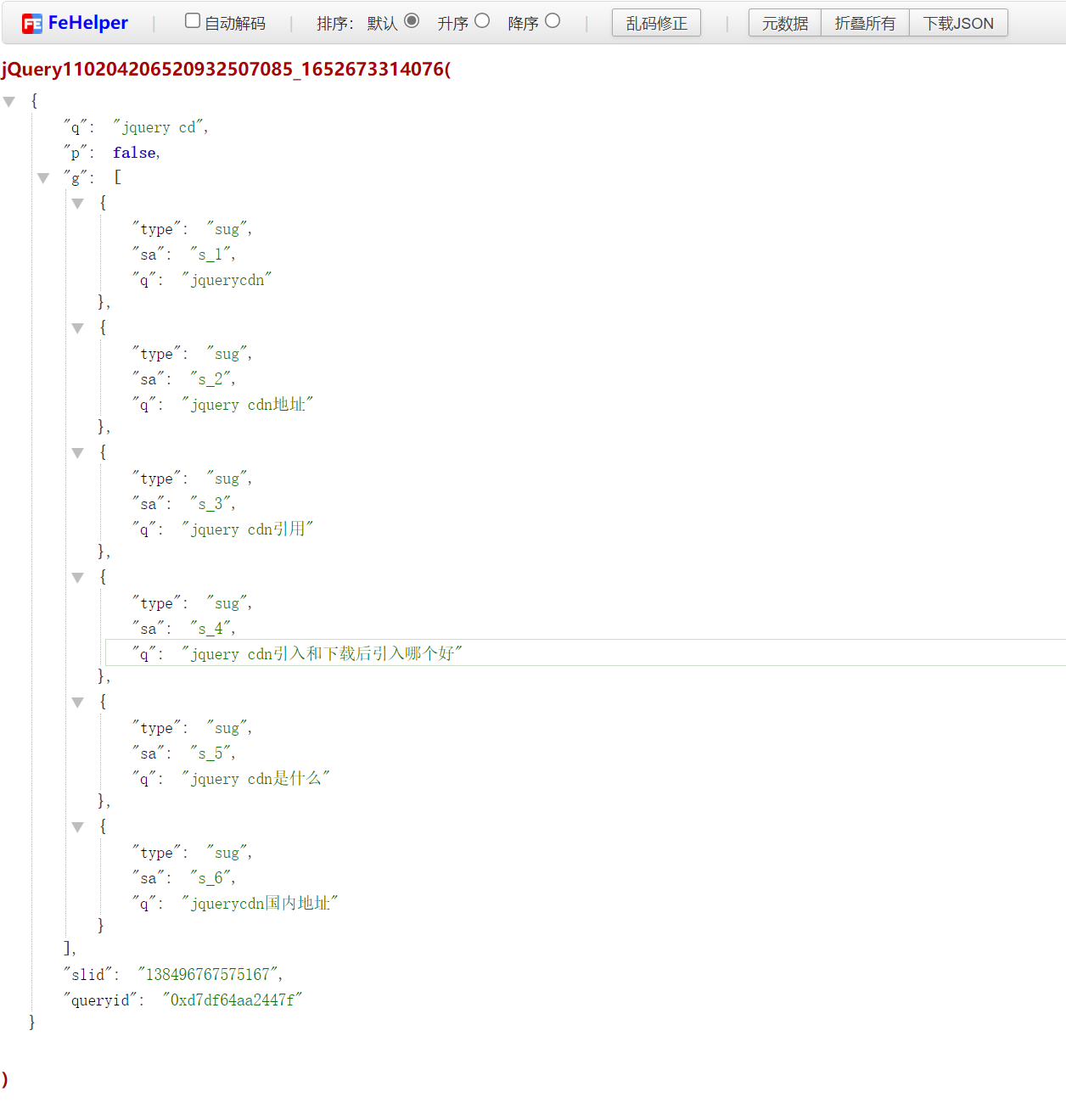Click the "s_3" value
Screen dimensions: 1066x1120
(212, 504)
